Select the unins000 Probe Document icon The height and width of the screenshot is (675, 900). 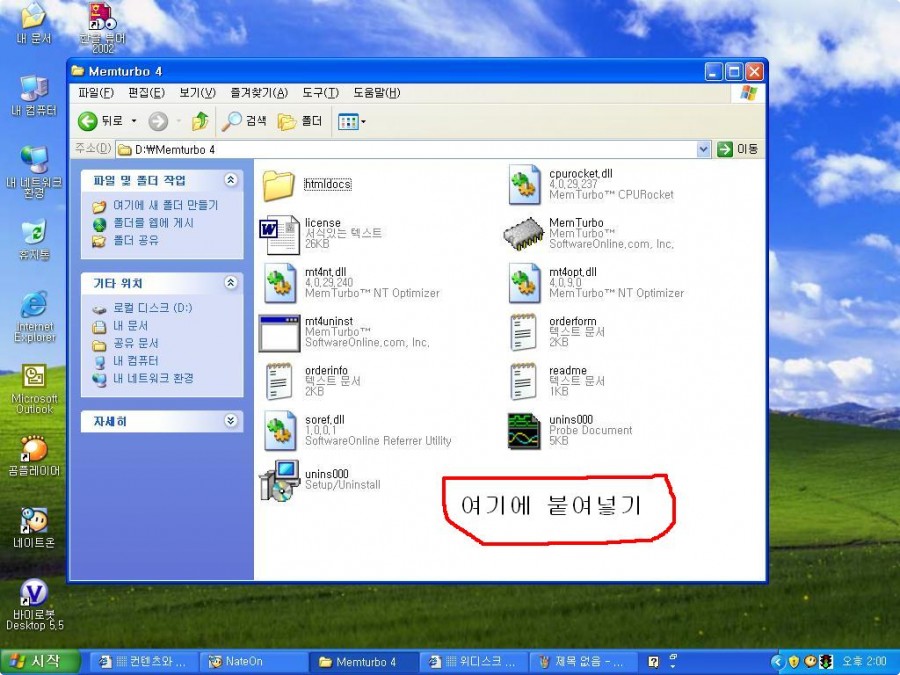pos(524,431)
